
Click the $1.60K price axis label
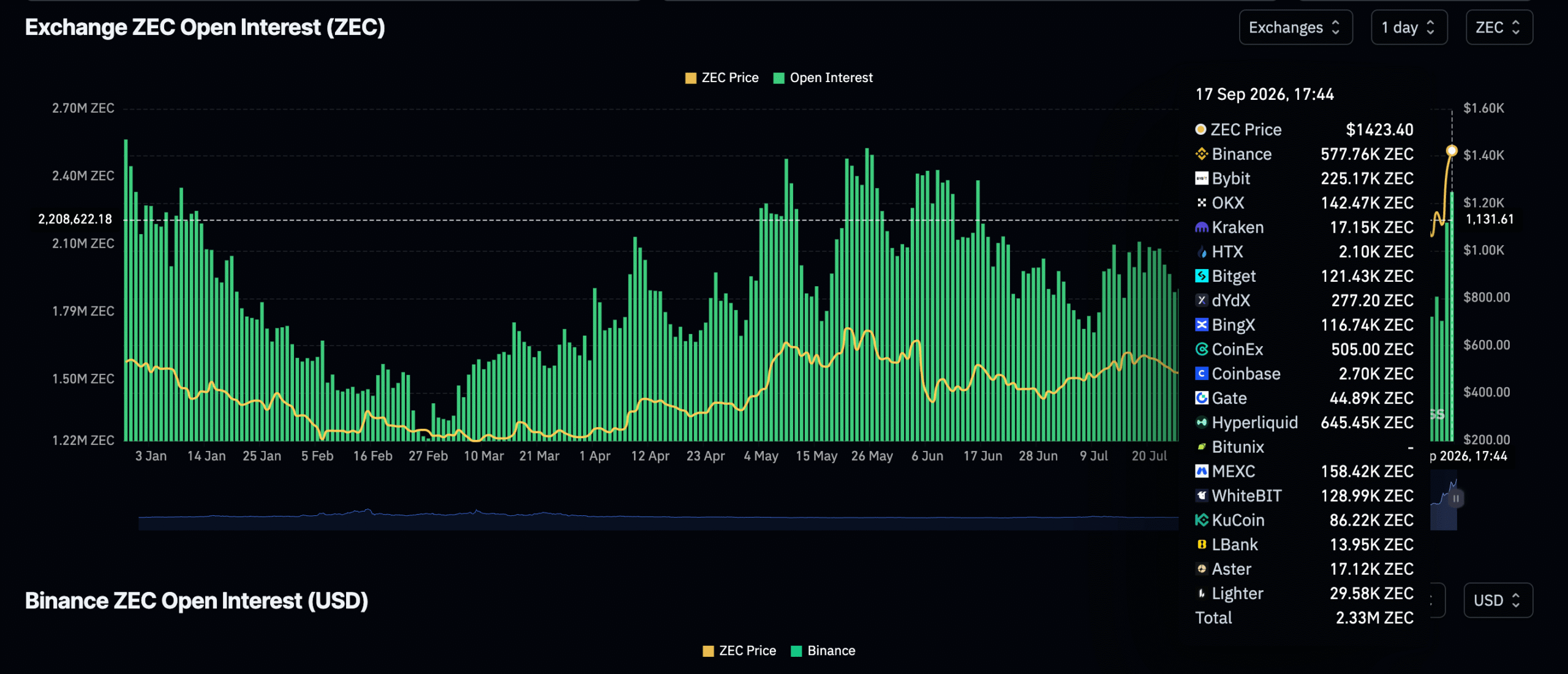(x=1483, y=108)
